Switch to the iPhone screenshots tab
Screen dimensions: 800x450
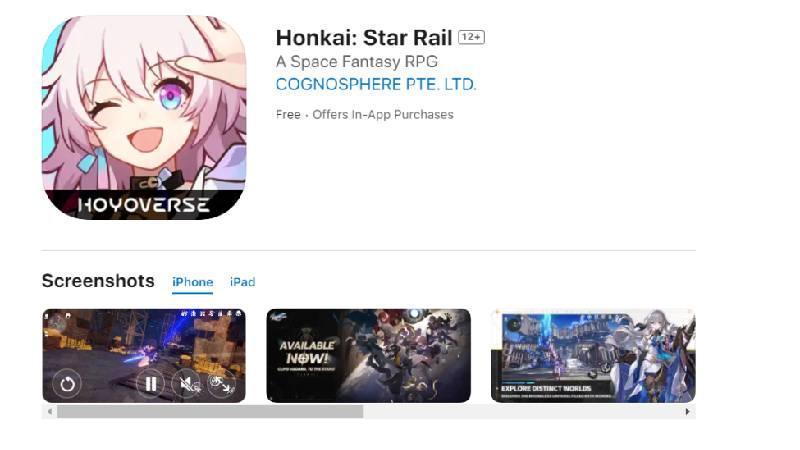click(192, 282)
